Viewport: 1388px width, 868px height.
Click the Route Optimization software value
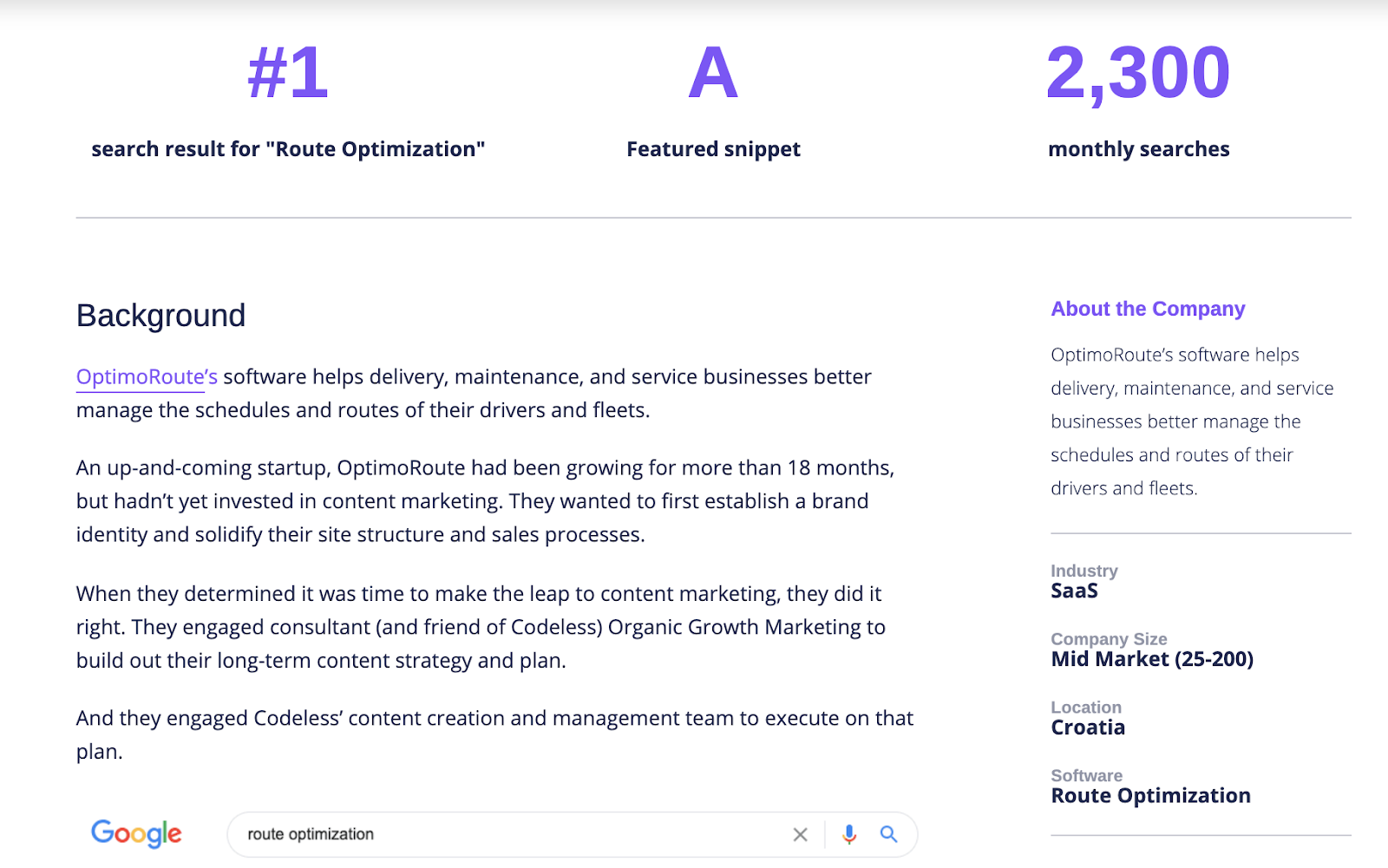pos(1150,796)
